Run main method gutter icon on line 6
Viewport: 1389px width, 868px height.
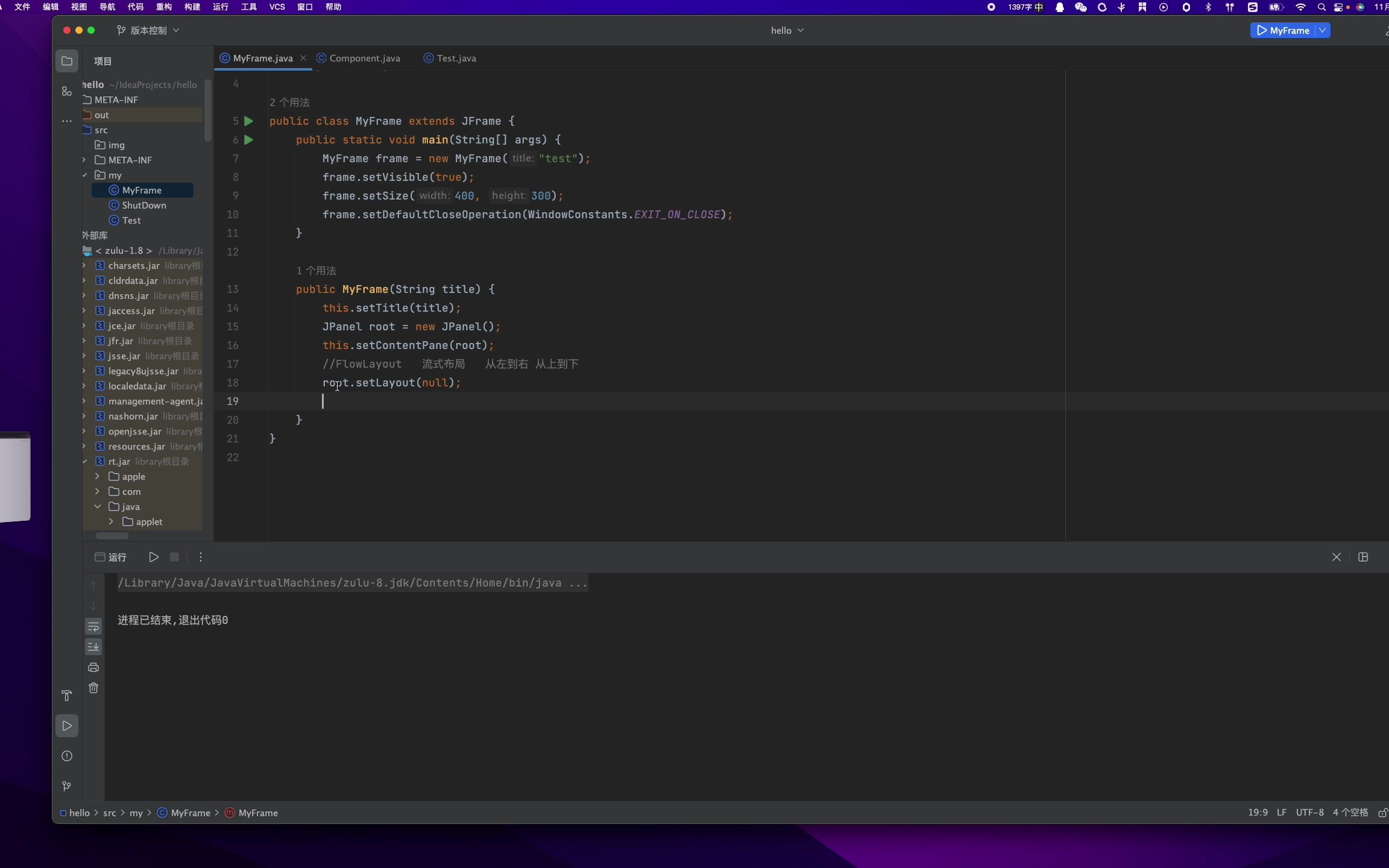click(248, 140)
